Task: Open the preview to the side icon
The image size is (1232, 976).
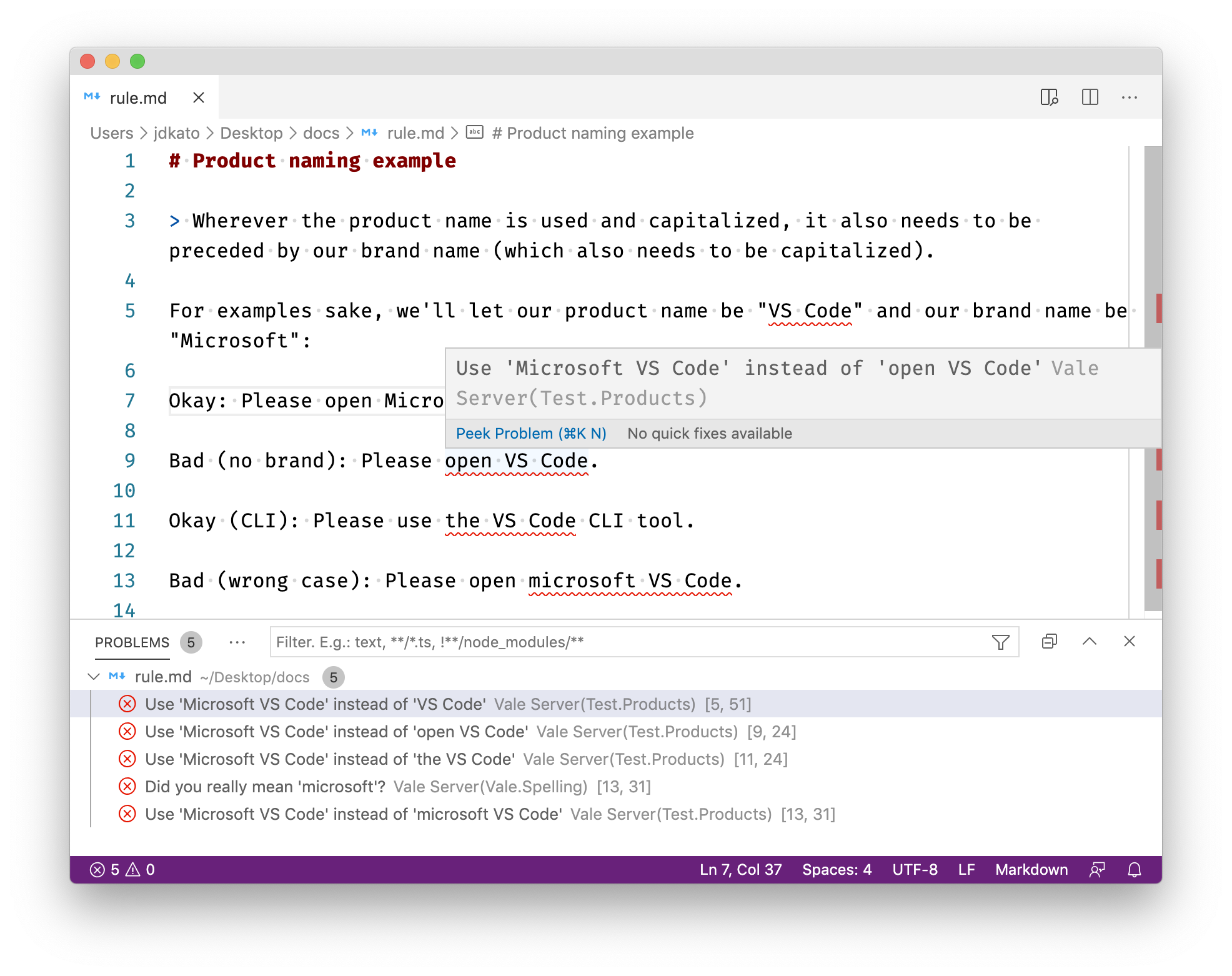Action: point(1049,97)
